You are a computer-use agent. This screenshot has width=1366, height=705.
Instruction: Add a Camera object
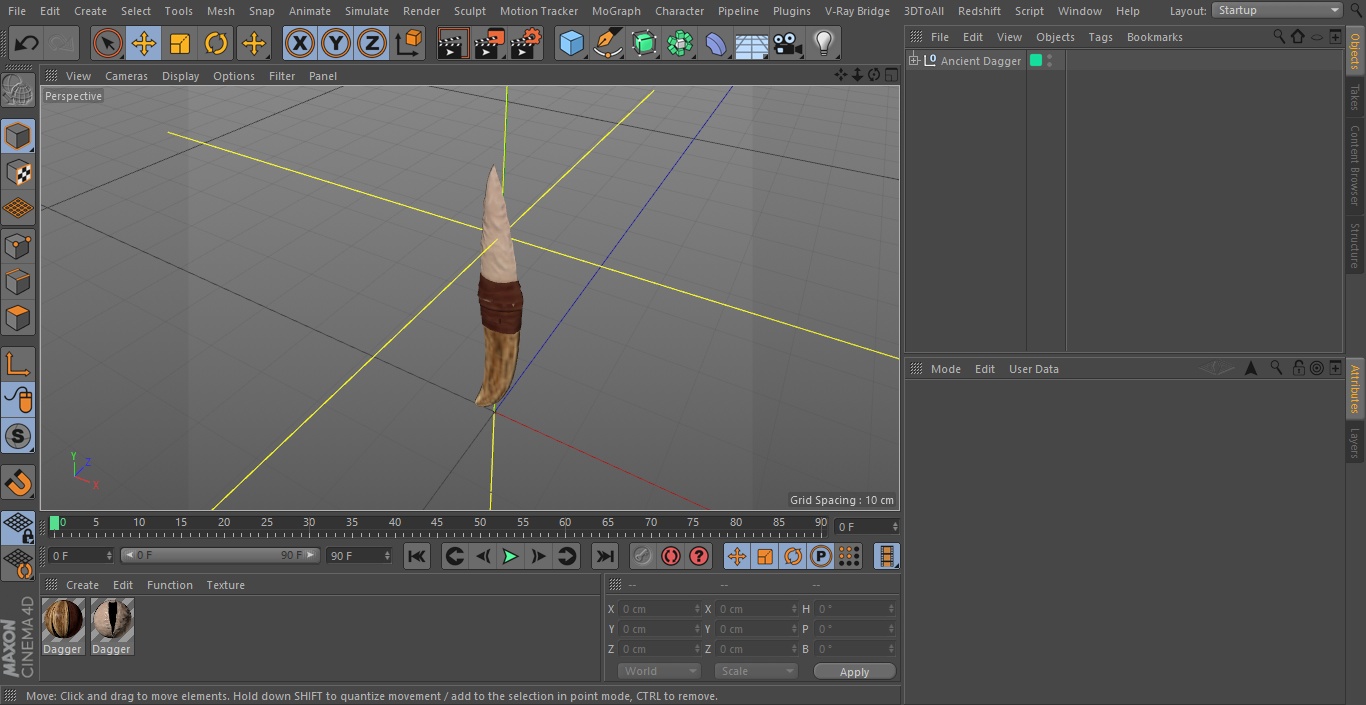coord(787,43)
